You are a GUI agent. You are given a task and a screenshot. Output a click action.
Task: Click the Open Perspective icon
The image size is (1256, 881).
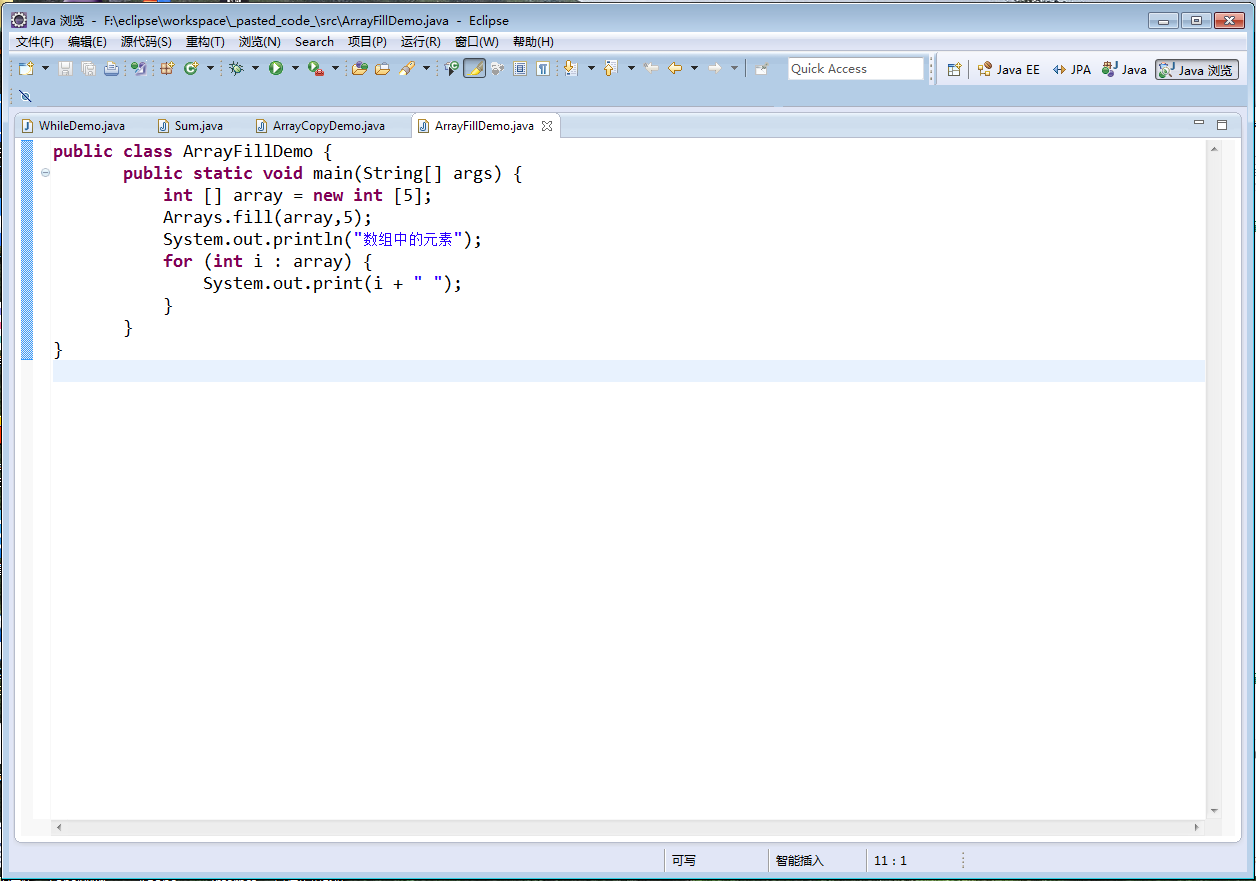coord(954,69)
